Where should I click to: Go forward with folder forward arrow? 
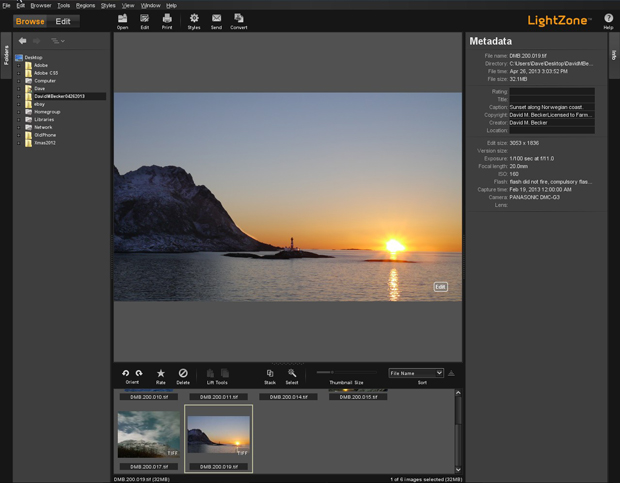coord(36,41)
